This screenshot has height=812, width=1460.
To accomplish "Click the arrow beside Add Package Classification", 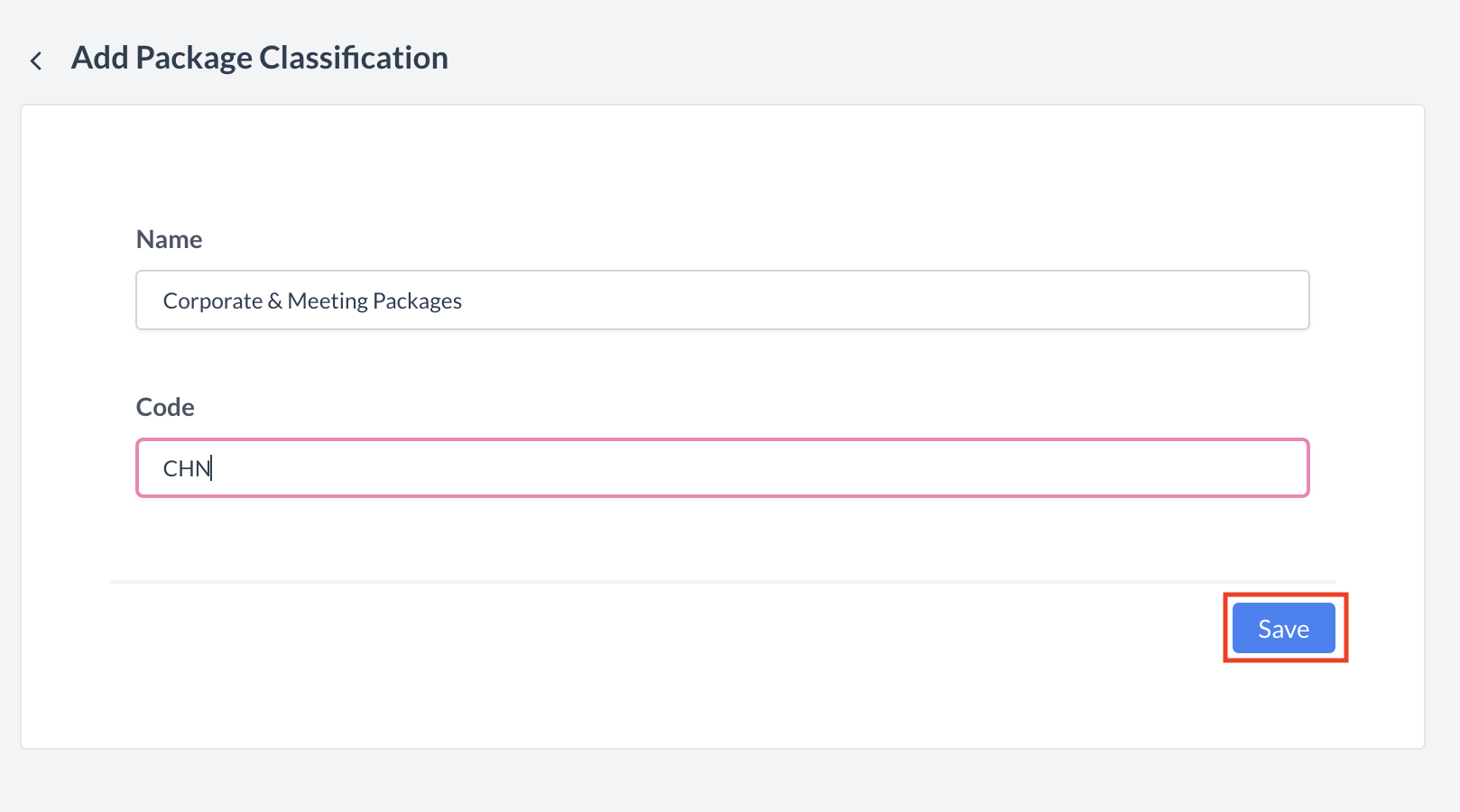I will [35, 60].
